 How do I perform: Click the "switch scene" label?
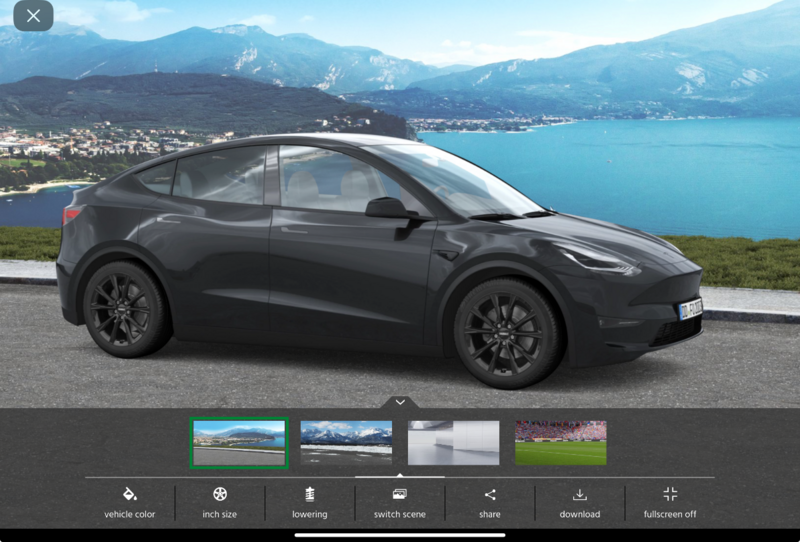(x=400, y=514)
